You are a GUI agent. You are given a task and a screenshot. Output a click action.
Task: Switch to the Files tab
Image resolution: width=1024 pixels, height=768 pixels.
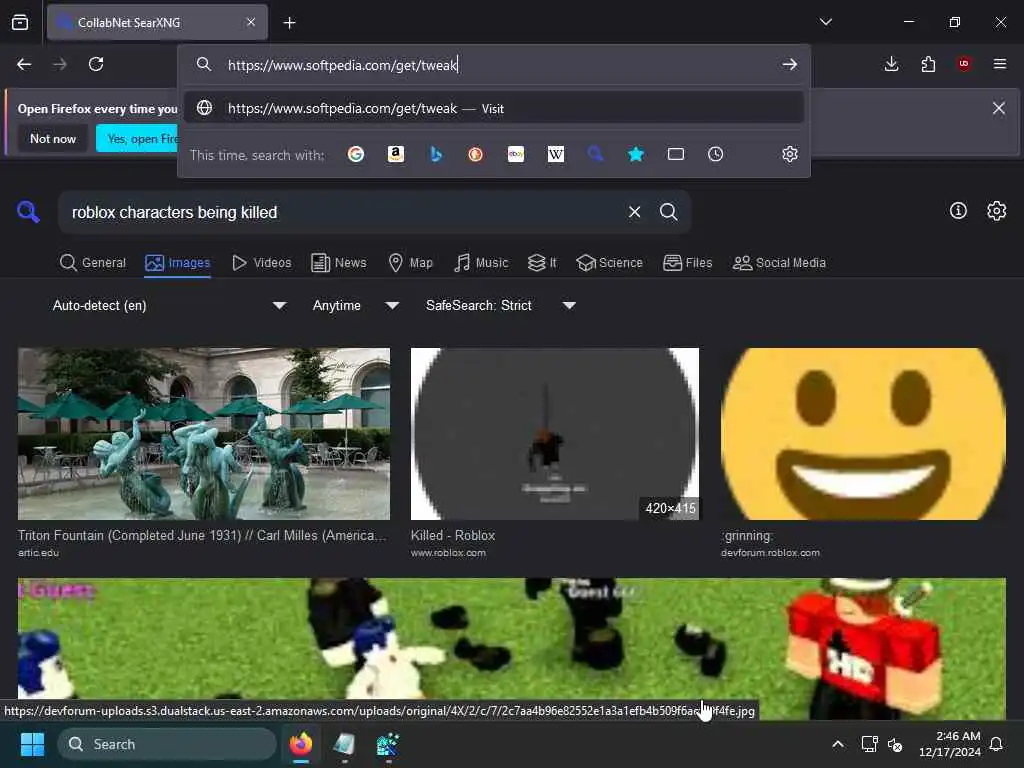click(688, 263)
